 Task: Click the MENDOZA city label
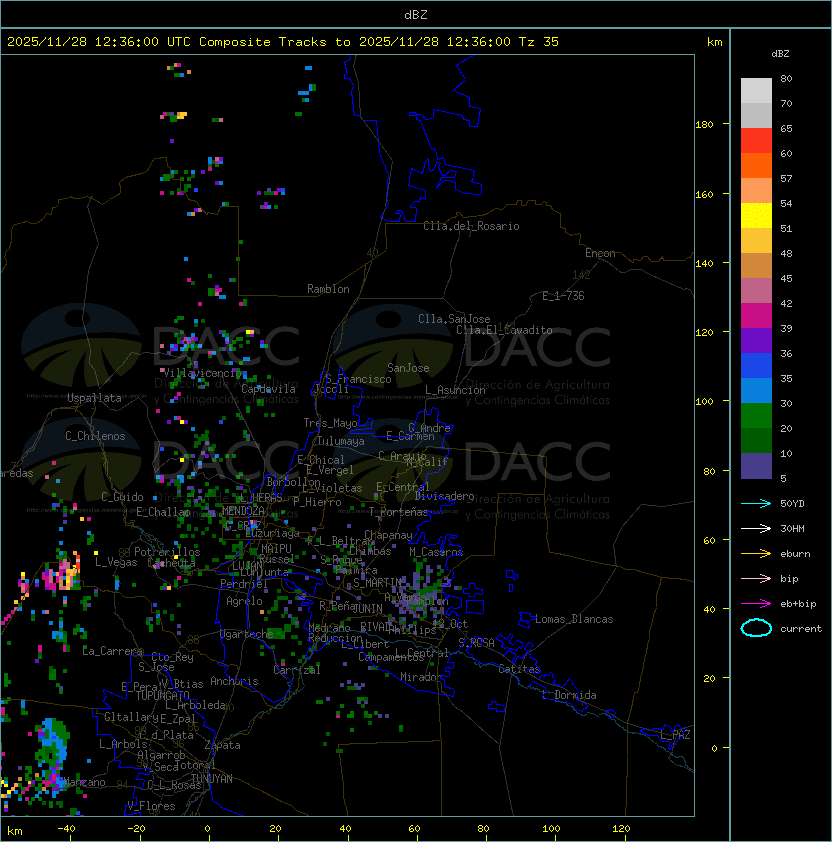tap(243, 511)
